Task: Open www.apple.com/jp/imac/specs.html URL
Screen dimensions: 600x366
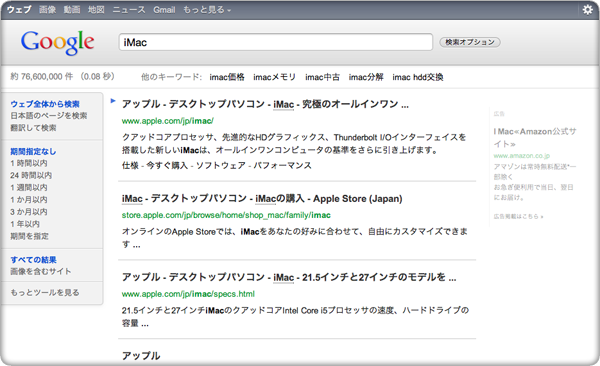Action: 188,294
